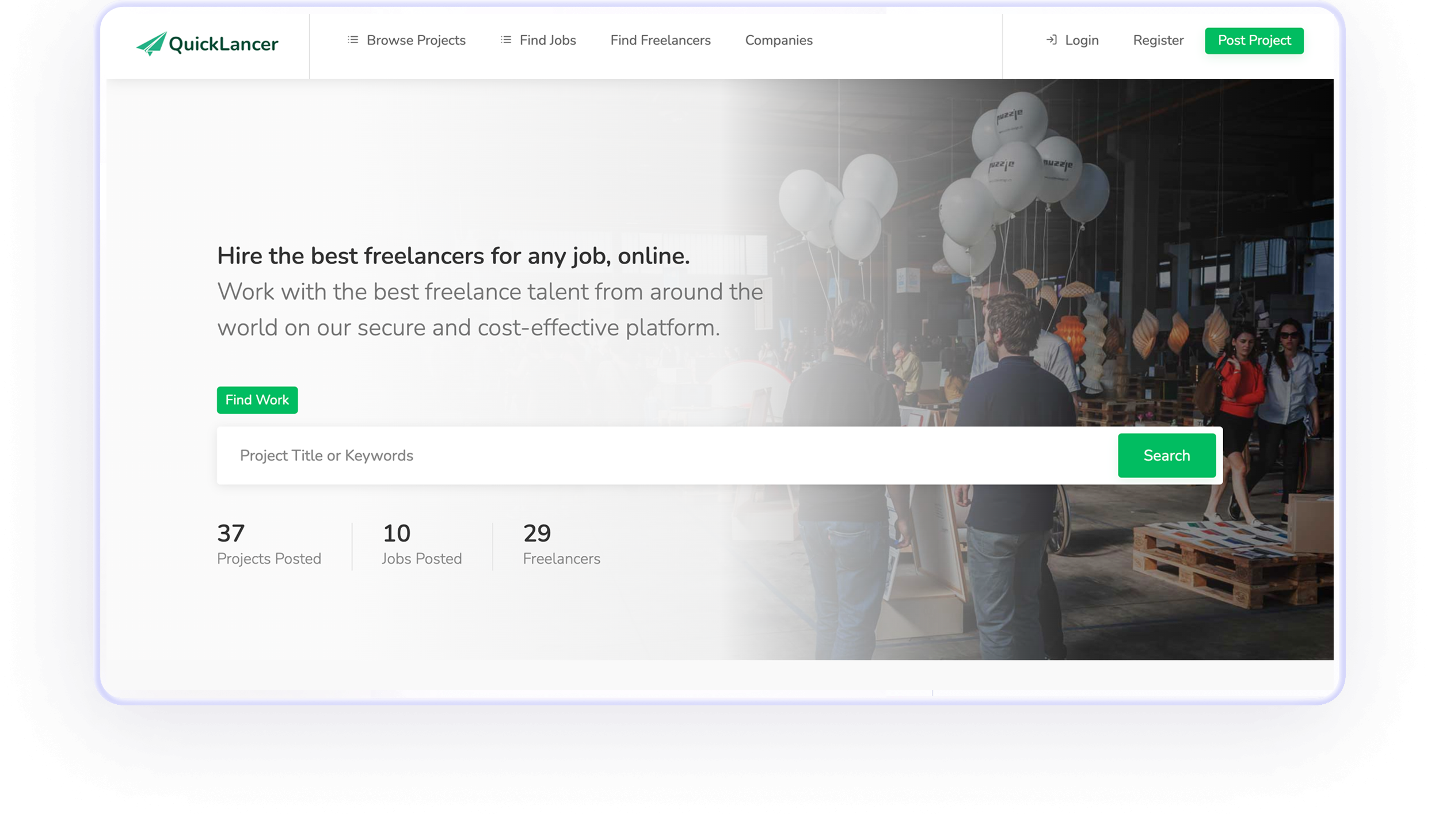Open Browse Projects from the navigation
The width and height of the screenshot is (1439, 840).
(x=416, y=40)
